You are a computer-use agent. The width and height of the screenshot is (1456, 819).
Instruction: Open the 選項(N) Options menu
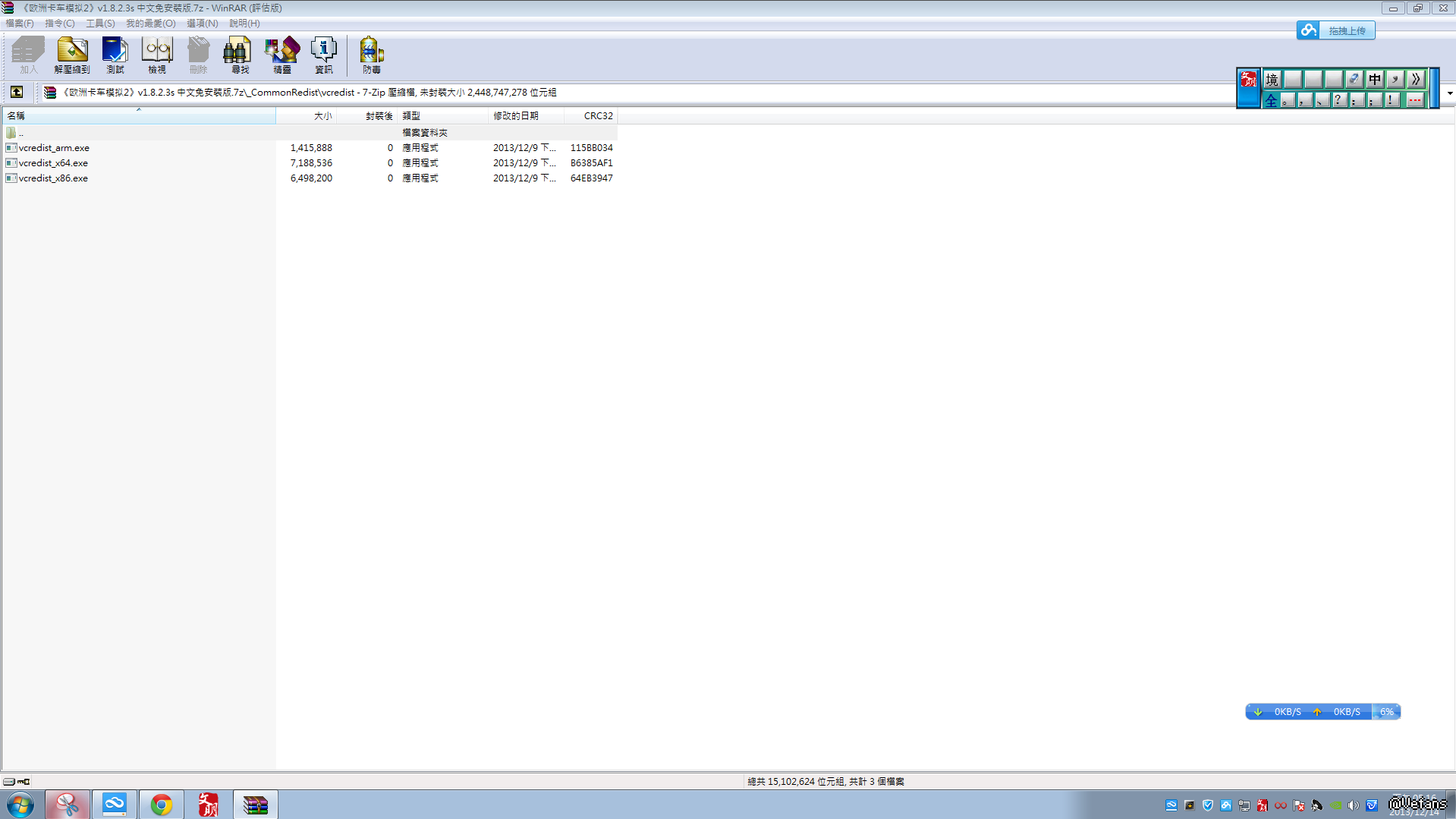pyautogui.click(x=203, y=24)
